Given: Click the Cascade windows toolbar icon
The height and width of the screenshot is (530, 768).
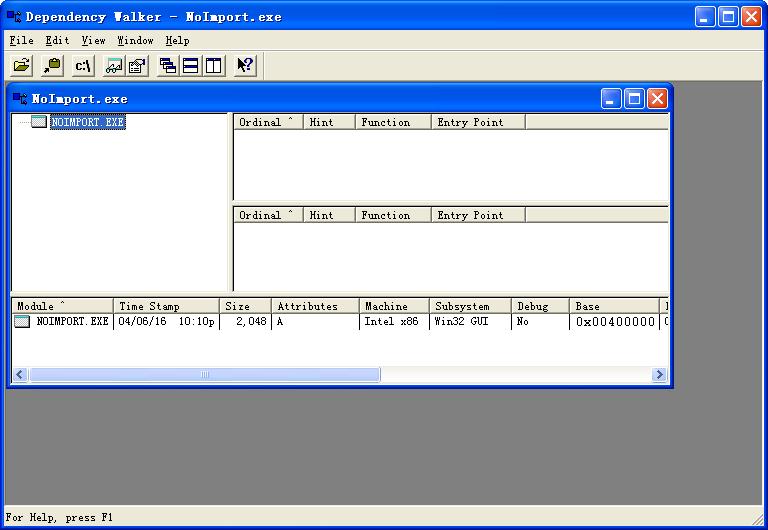Looking at the screenshot, I should 168,65.
